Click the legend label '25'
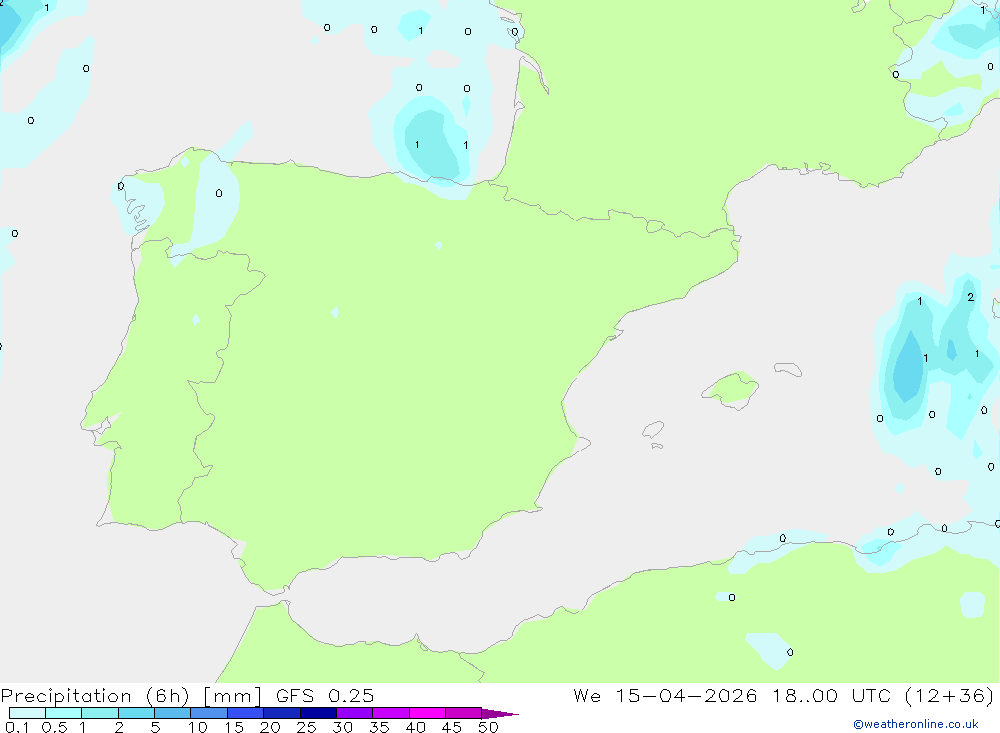Viewport: 1000px width, 733px height. [x=306, y=727]
